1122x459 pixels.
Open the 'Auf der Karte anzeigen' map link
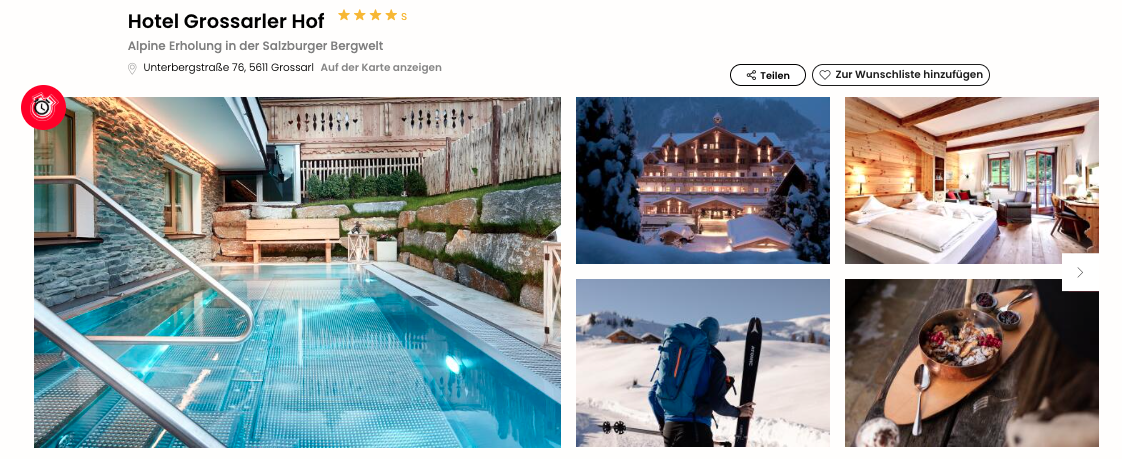click(x=381, y=68)
